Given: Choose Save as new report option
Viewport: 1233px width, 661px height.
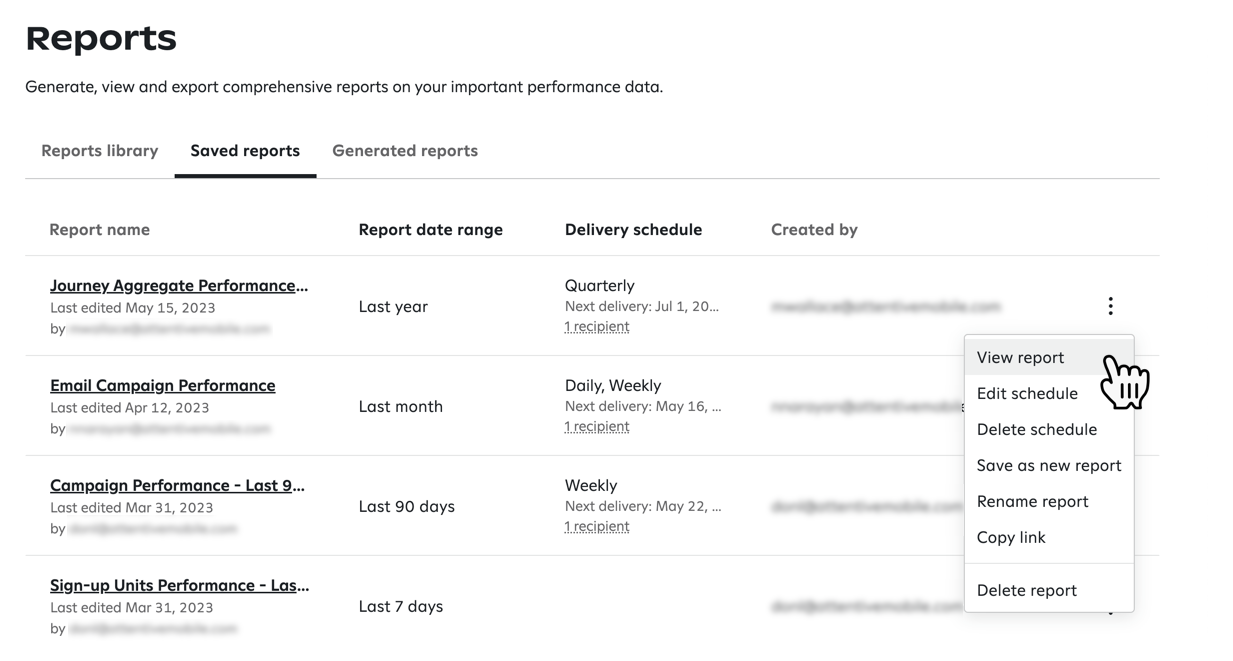Looking at the screenshot, I should (1048, 465).
